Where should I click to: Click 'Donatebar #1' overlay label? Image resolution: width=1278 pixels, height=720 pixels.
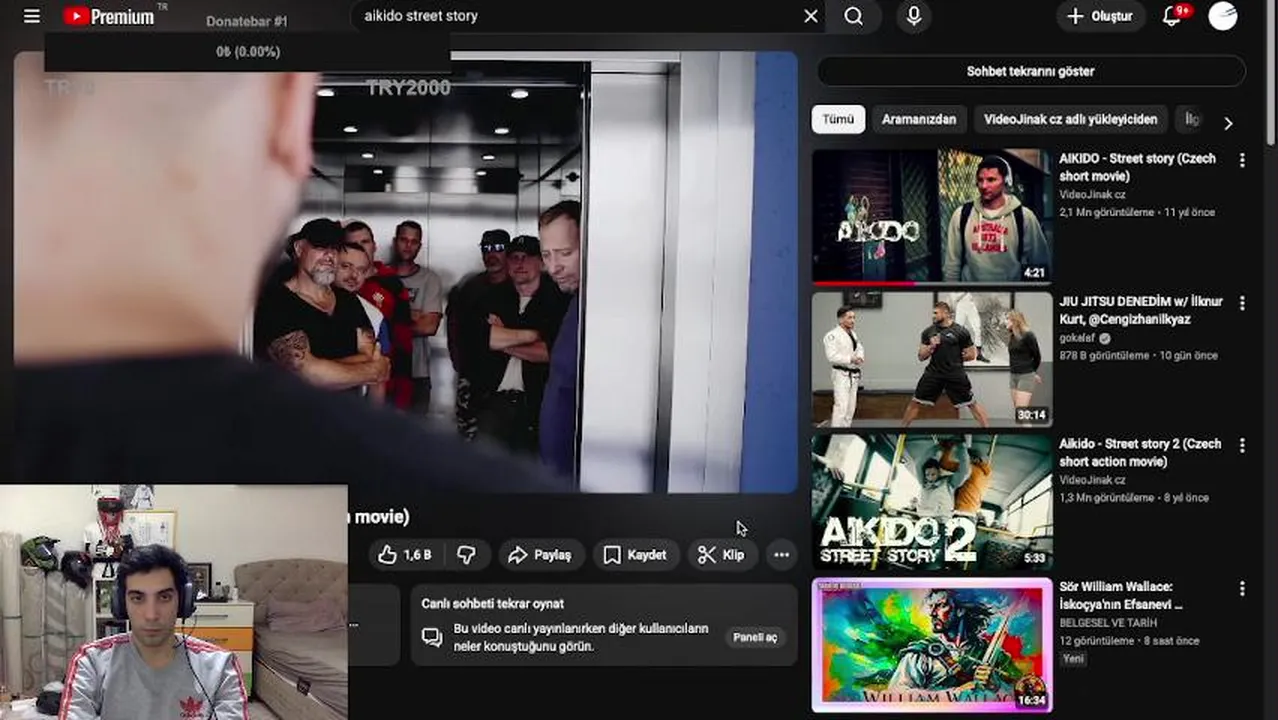tap(247, 21)
